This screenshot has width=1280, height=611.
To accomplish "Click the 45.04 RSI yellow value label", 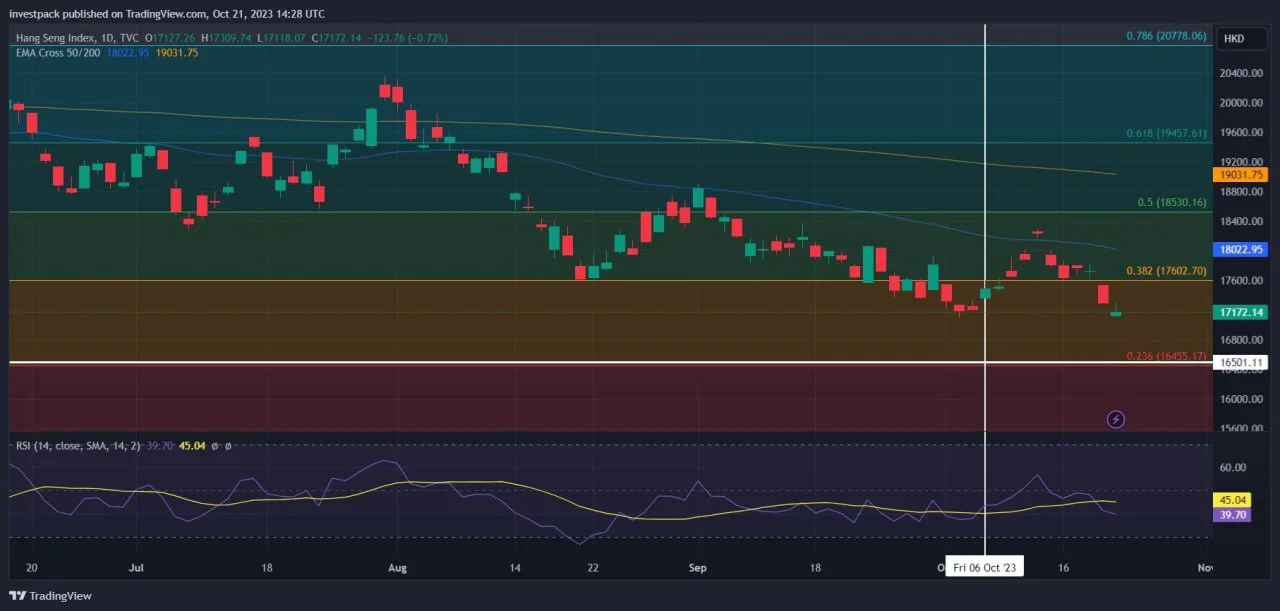I will (1231, 500).
